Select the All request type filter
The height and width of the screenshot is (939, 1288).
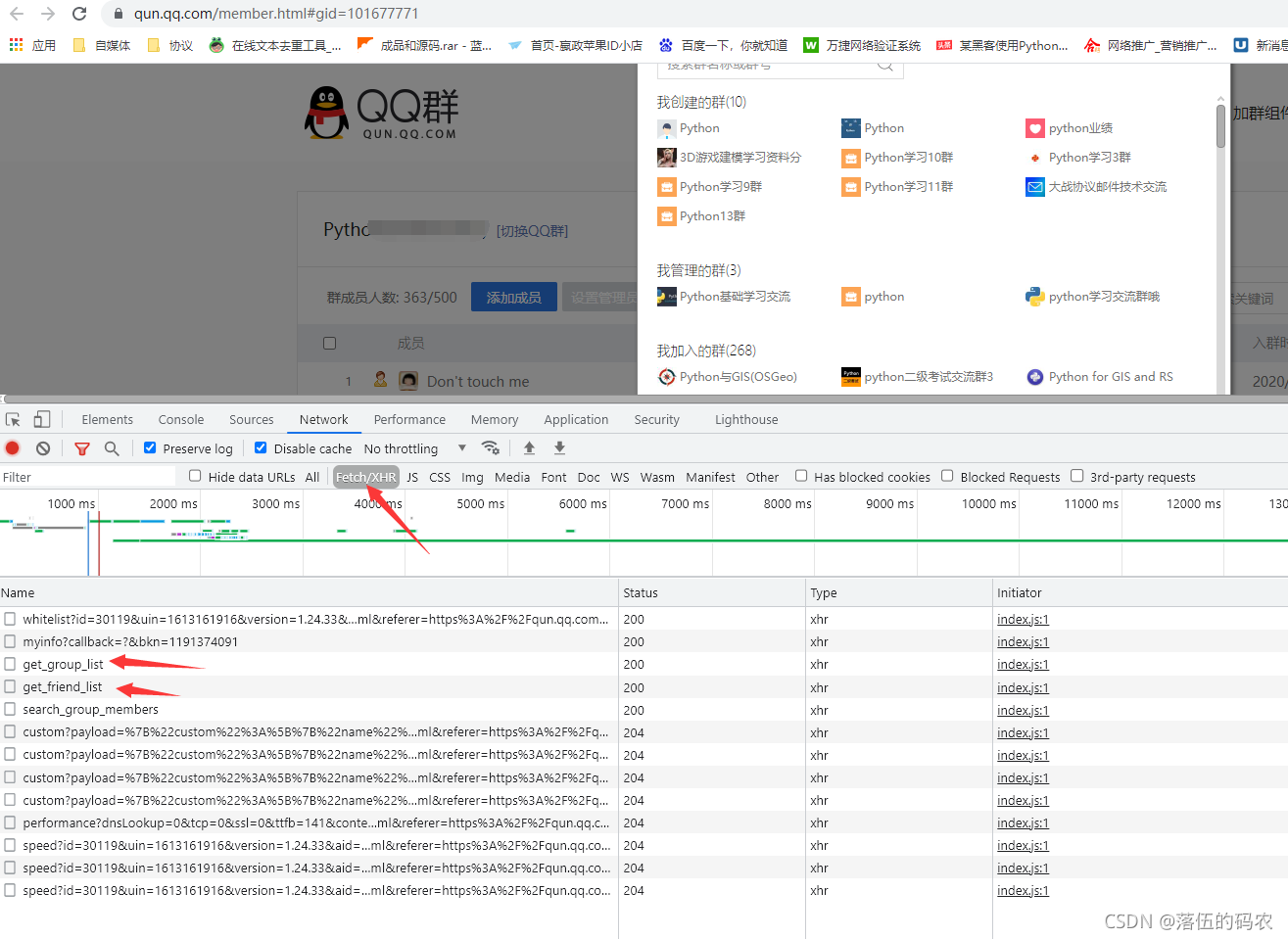tap(312, 477)
